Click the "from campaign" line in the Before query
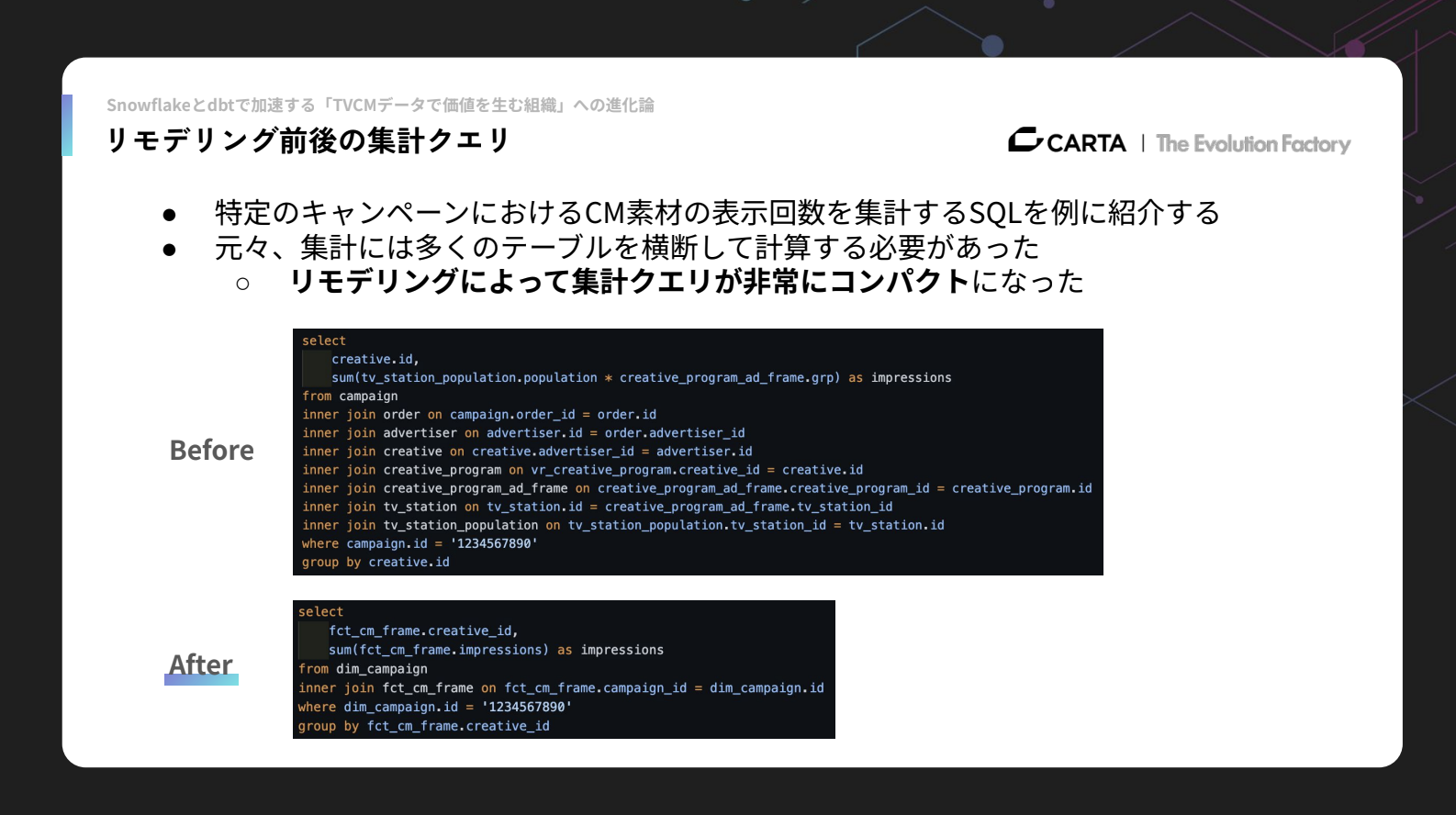Screen dimensions: 1456x815 tap(350, 396)
